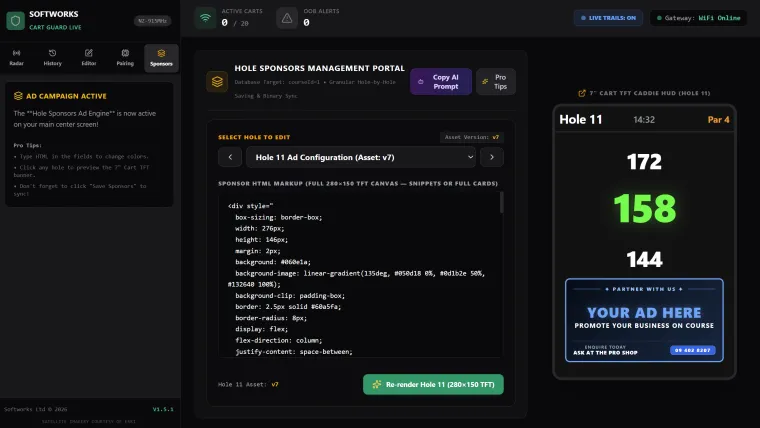
Task: Click inside the sponsor HTML markup editor
Action: pos(359,274)
